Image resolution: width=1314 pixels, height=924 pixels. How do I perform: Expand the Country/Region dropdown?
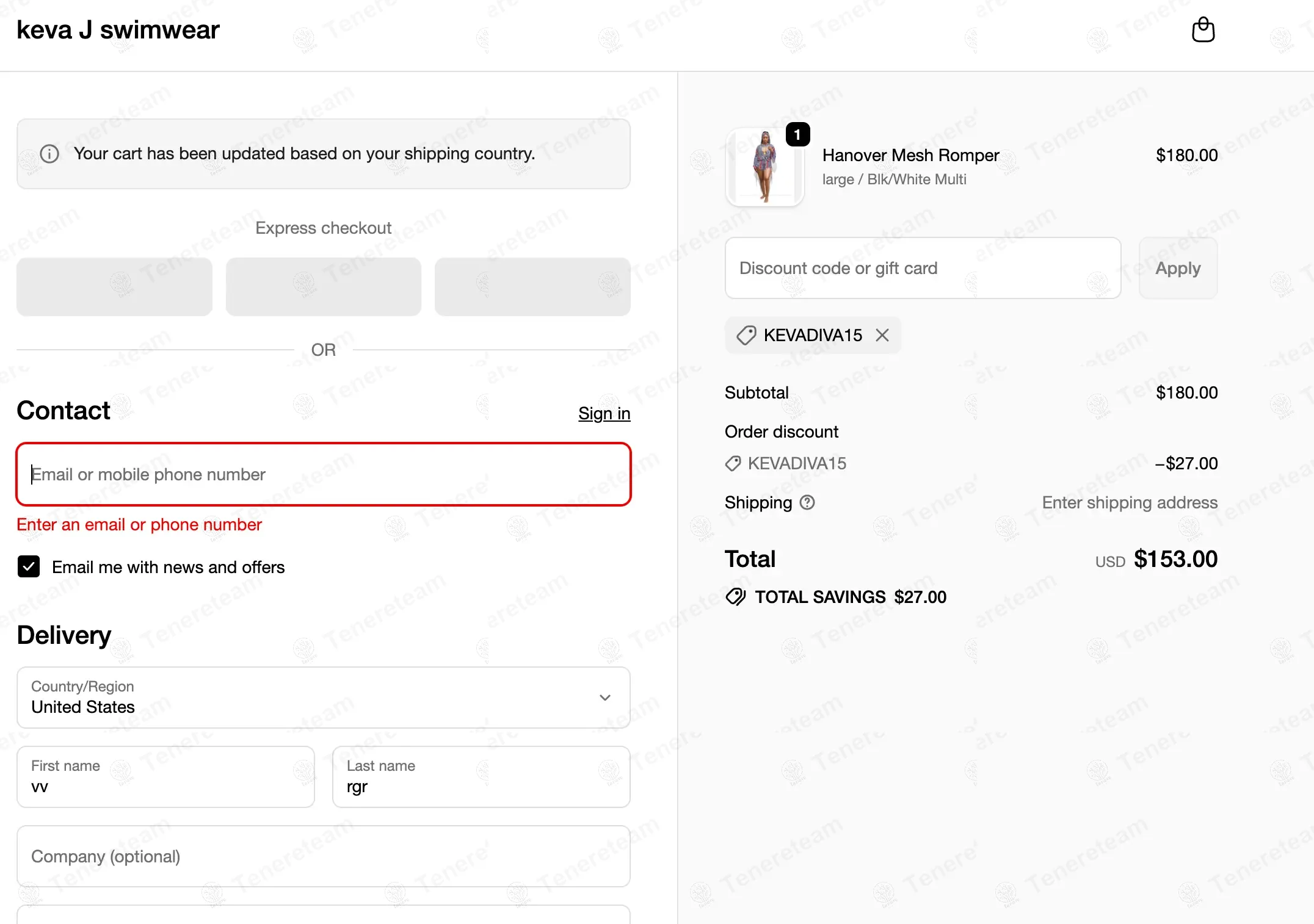pyautogui.click(x=324, y=698)
